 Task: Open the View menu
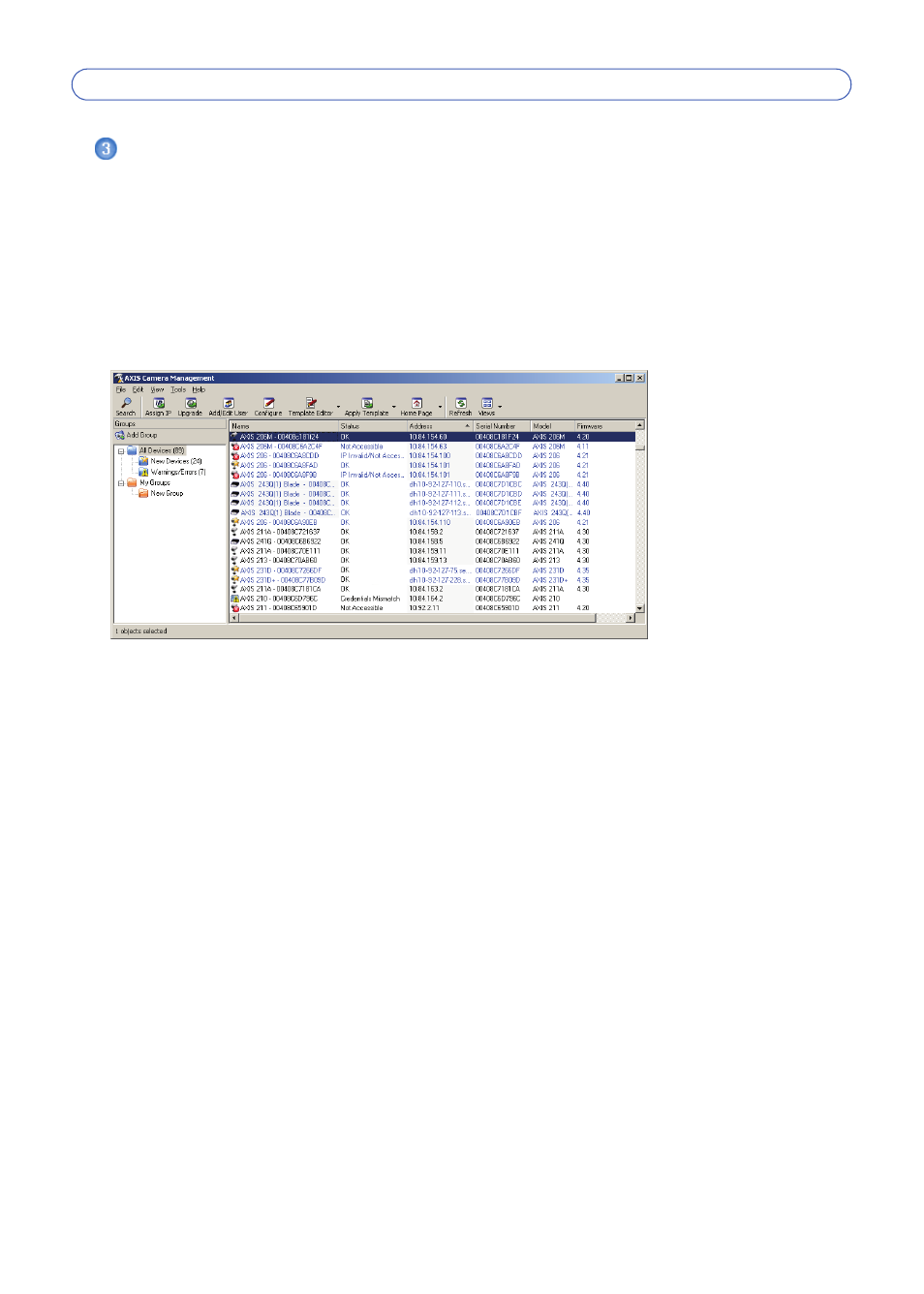click(157, 389)
